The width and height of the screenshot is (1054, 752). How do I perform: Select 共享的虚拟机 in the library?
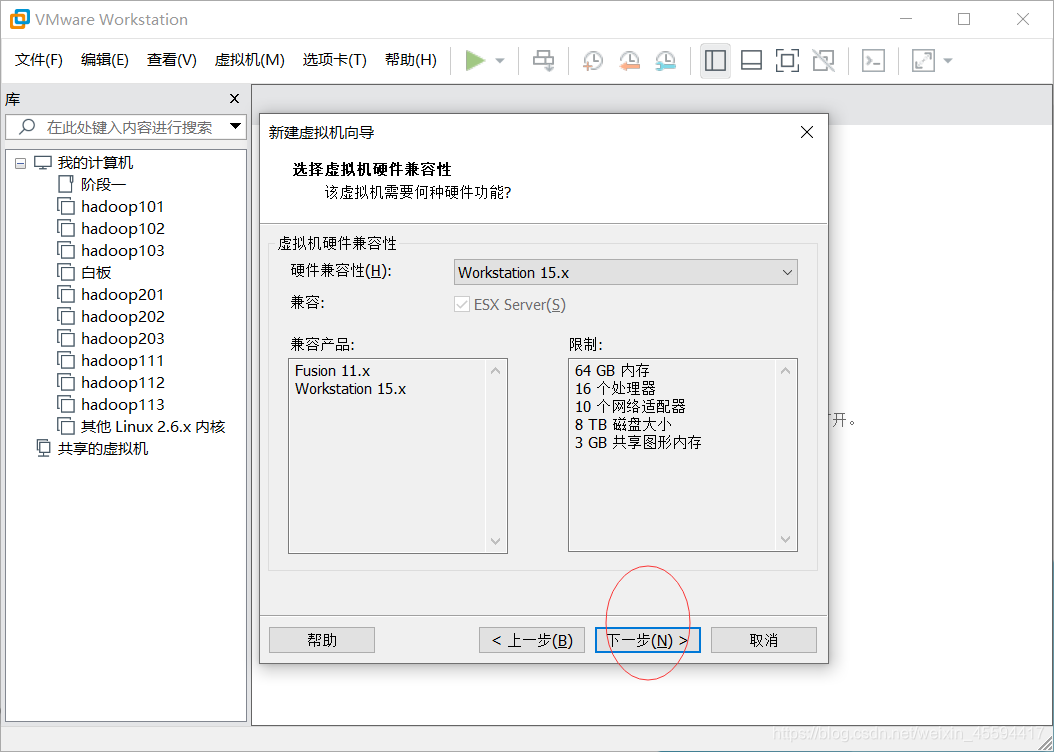[x=102, y=448]
